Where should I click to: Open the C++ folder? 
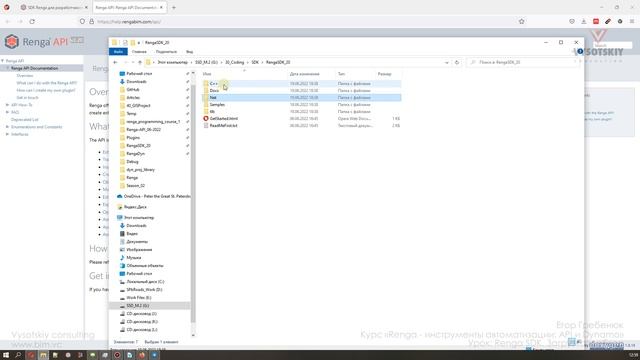pyautogui.click(x=213, y=84)
